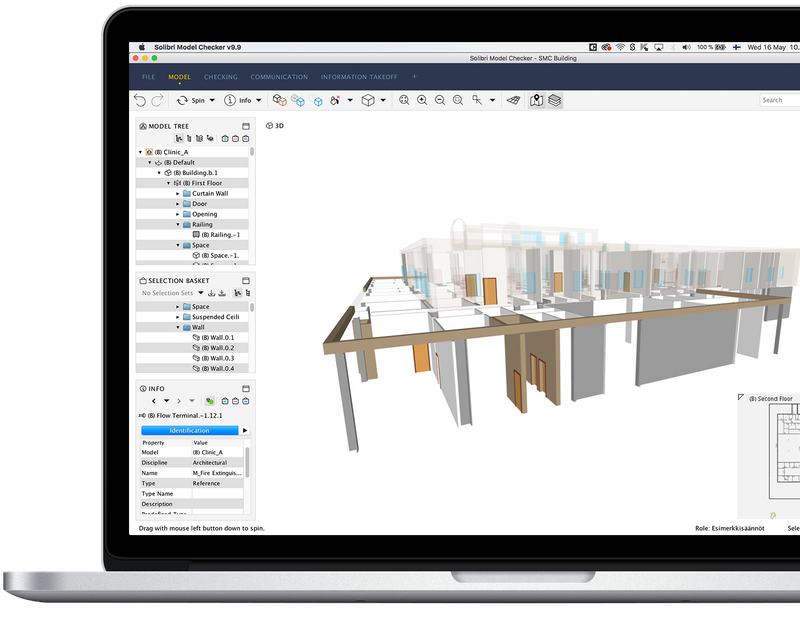Toggle the layers view button in toolbar
The height and width of the screenshot is (620, 800).
click(554, 100)
